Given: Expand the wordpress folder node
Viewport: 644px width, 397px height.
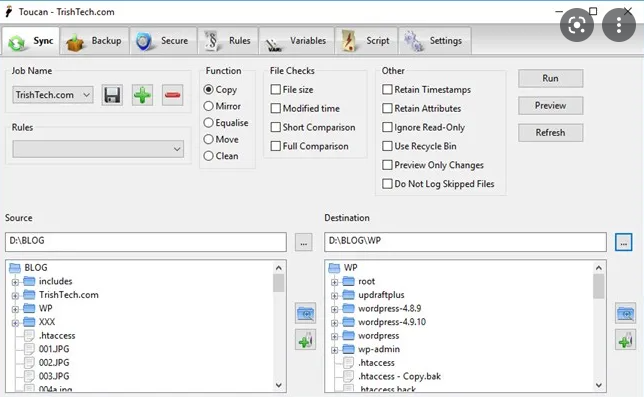Looking at the screenshot, I should point(334,337).
